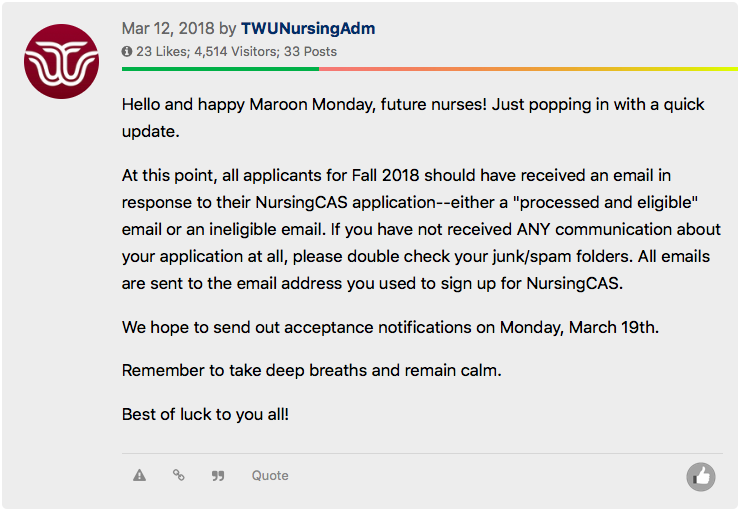Click the Best of luck closing line
The height and width of the screenshot is (516, 742).
(x=205, y=414)
